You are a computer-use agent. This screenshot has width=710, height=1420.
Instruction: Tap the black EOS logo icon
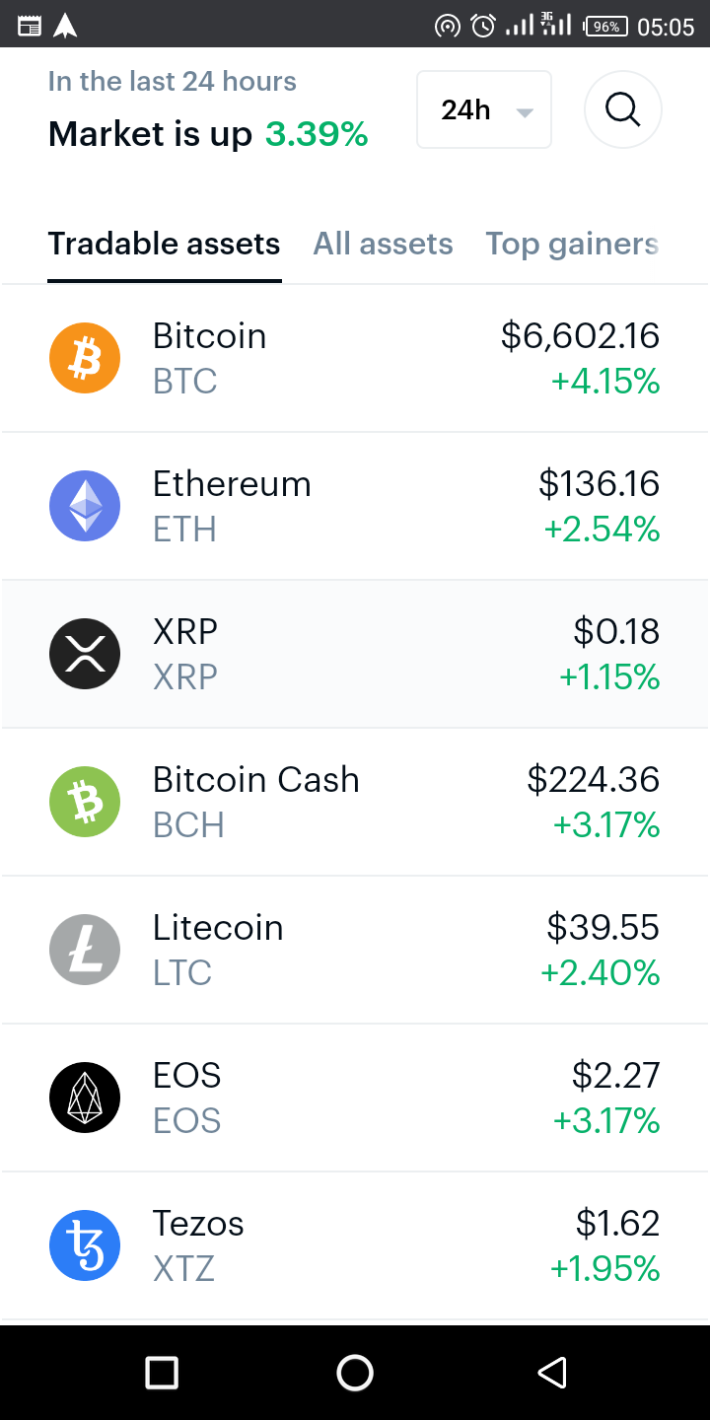tap(85, 1098)
